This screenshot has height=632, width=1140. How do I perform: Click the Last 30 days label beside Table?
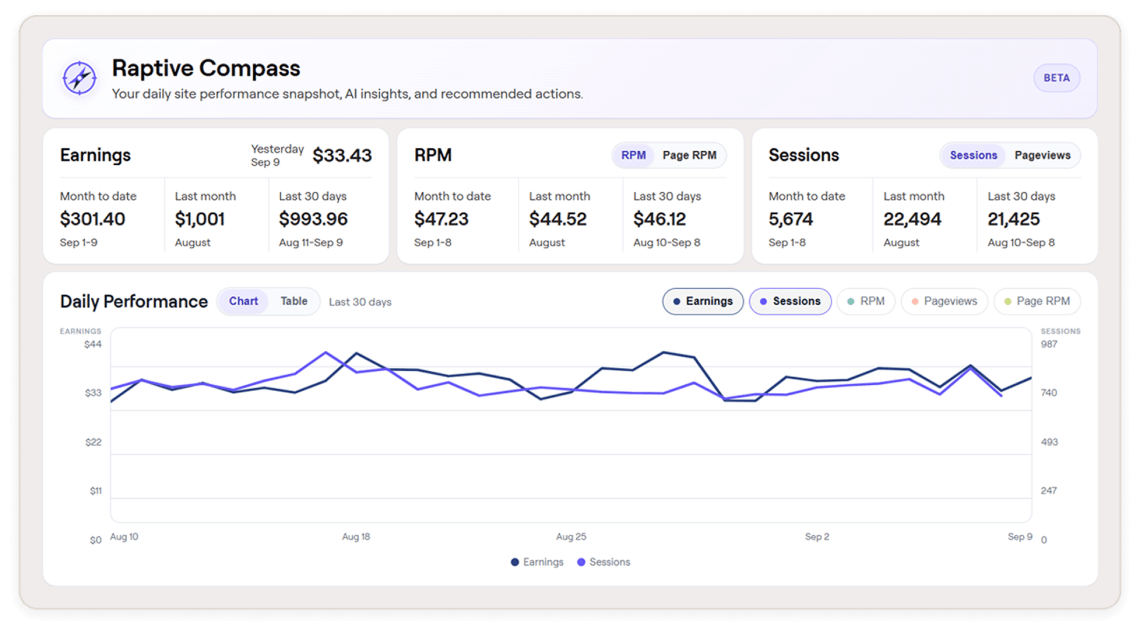(360, 302)
